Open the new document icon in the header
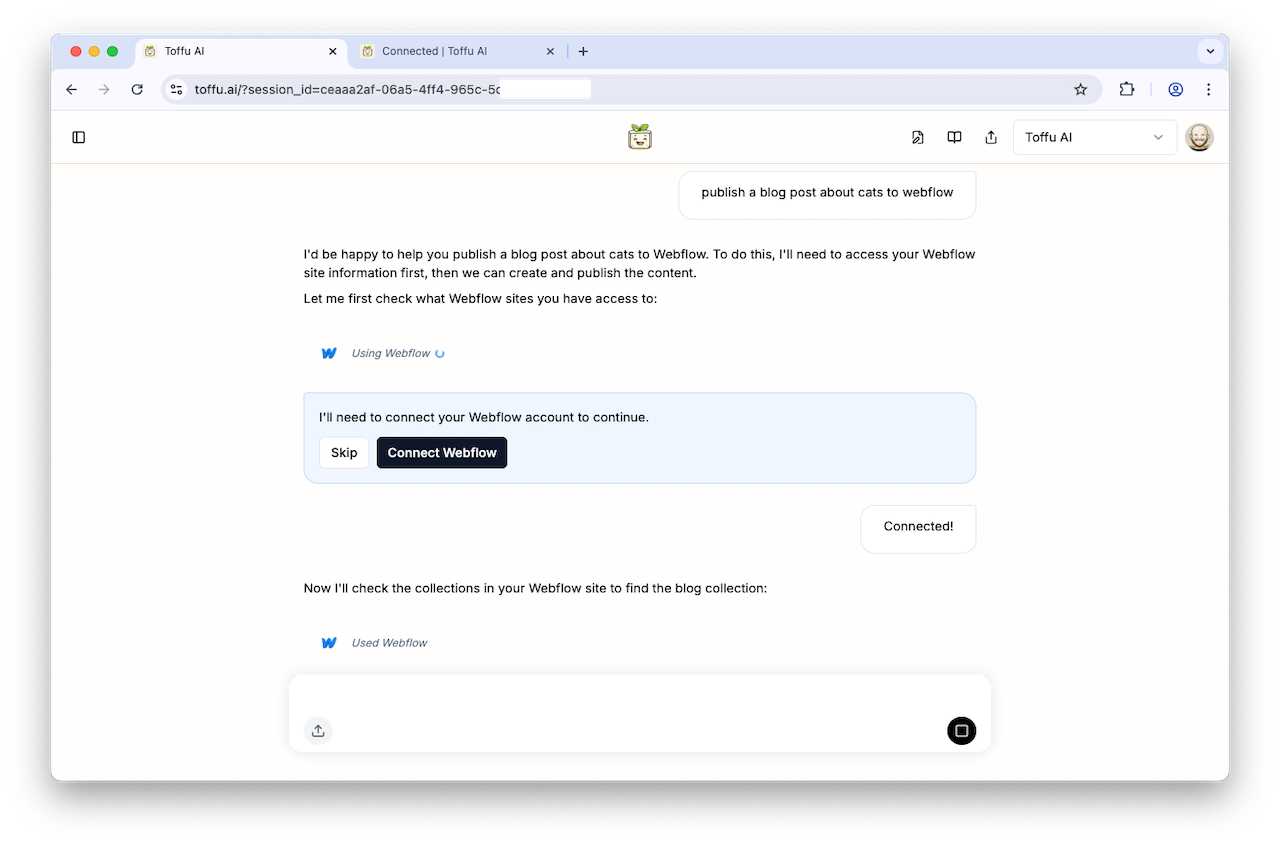The height and width of the screenshot is (846, 1280). point(917,137)
